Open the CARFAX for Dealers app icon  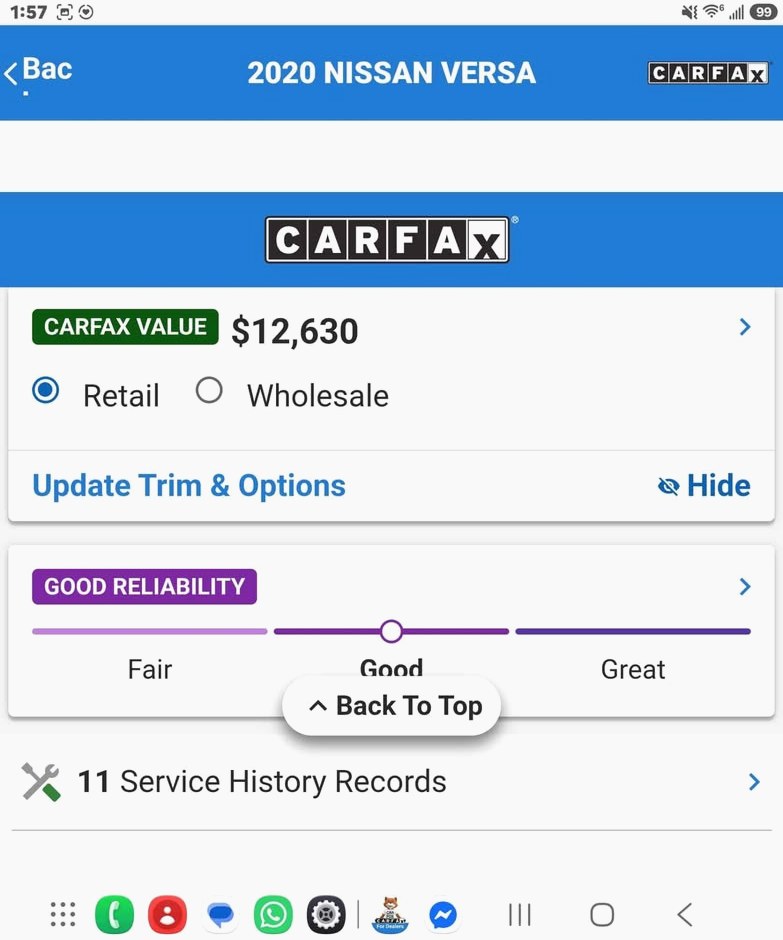(390, 915)
